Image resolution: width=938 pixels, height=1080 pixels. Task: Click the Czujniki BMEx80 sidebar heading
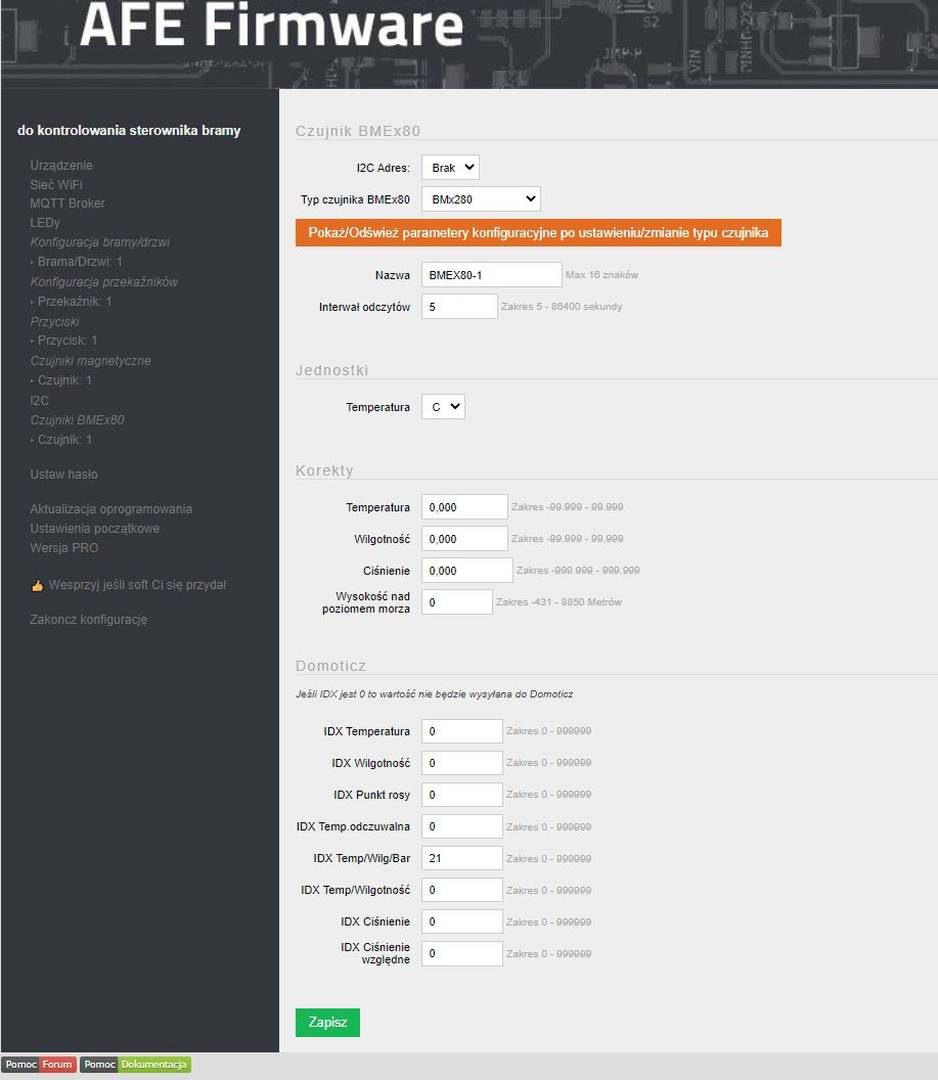[x=77, y=420]
